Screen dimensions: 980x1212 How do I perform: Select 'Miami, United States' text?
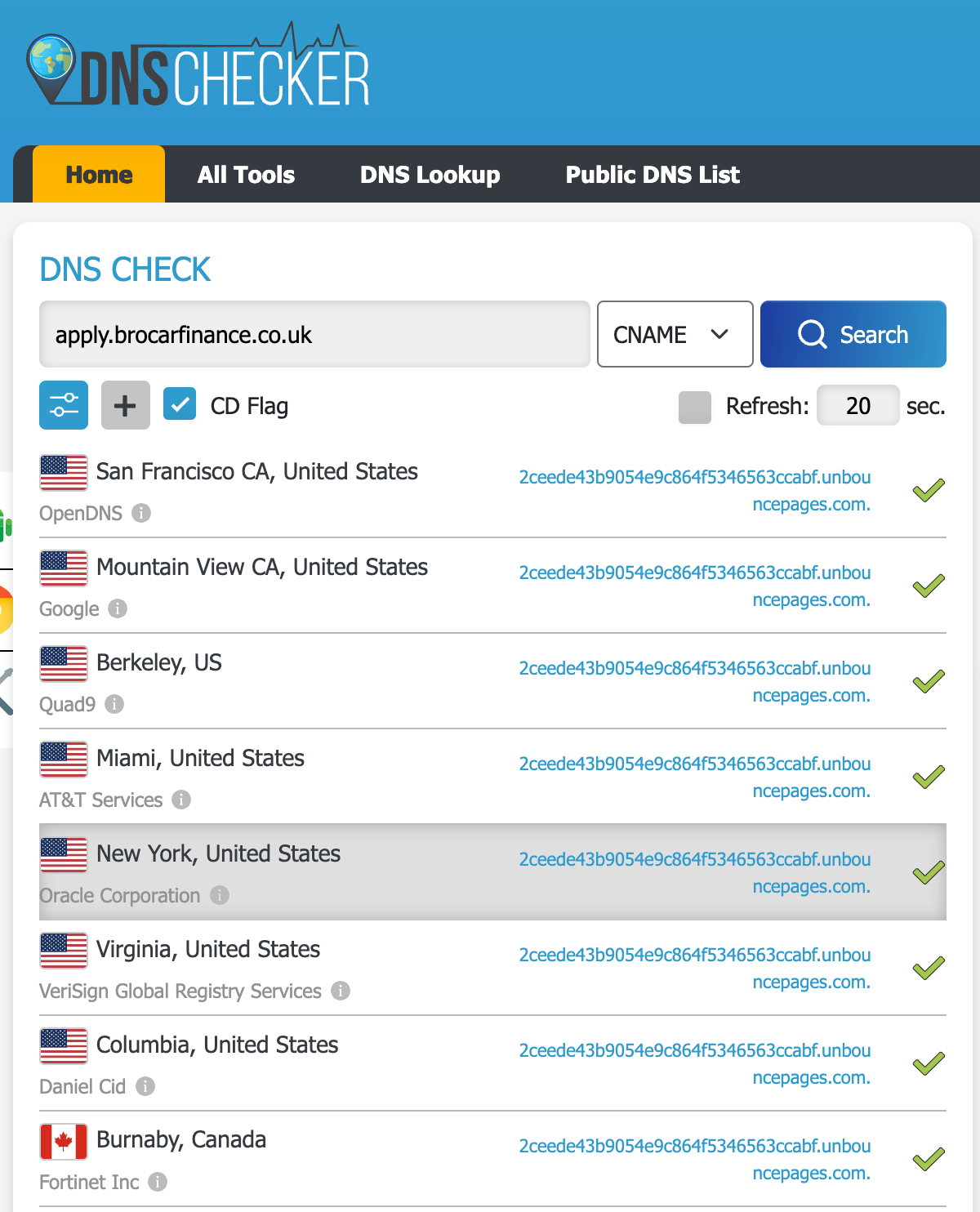pos(200,758)
